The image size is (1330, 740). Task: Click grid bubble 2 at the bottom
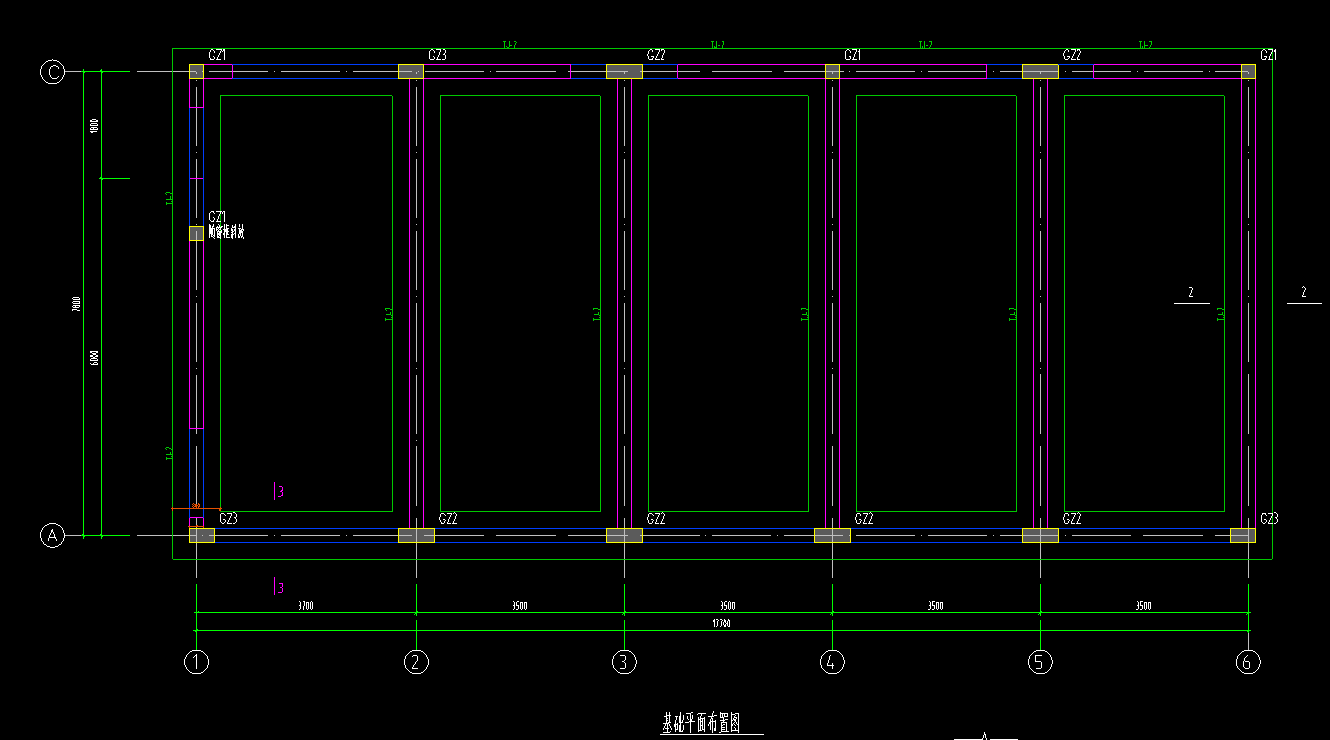click(416, 662)
